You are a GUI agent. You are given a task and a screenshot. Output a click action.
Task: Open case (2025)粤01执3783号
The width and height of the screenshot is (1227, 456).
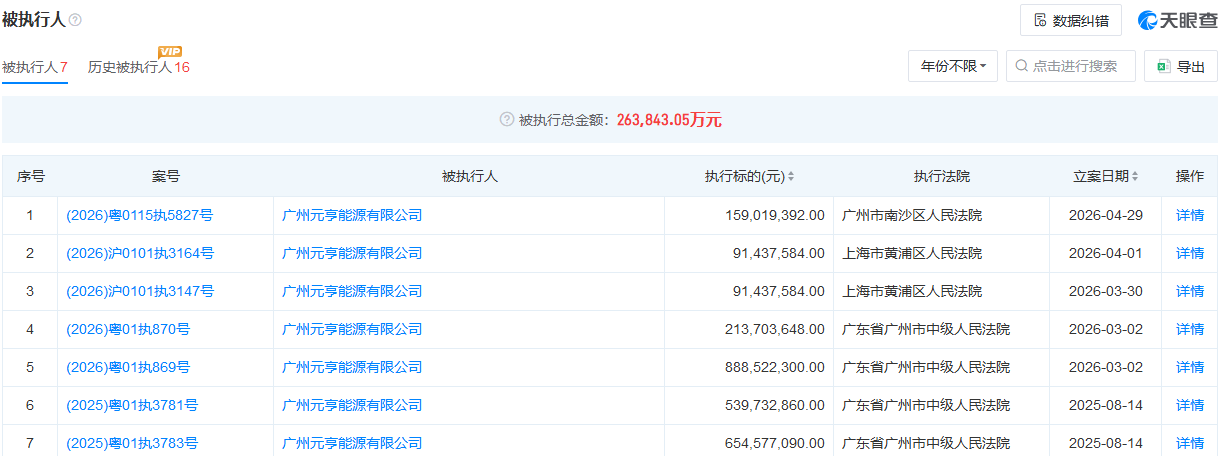pyautogui.click(x=132, y=443)
